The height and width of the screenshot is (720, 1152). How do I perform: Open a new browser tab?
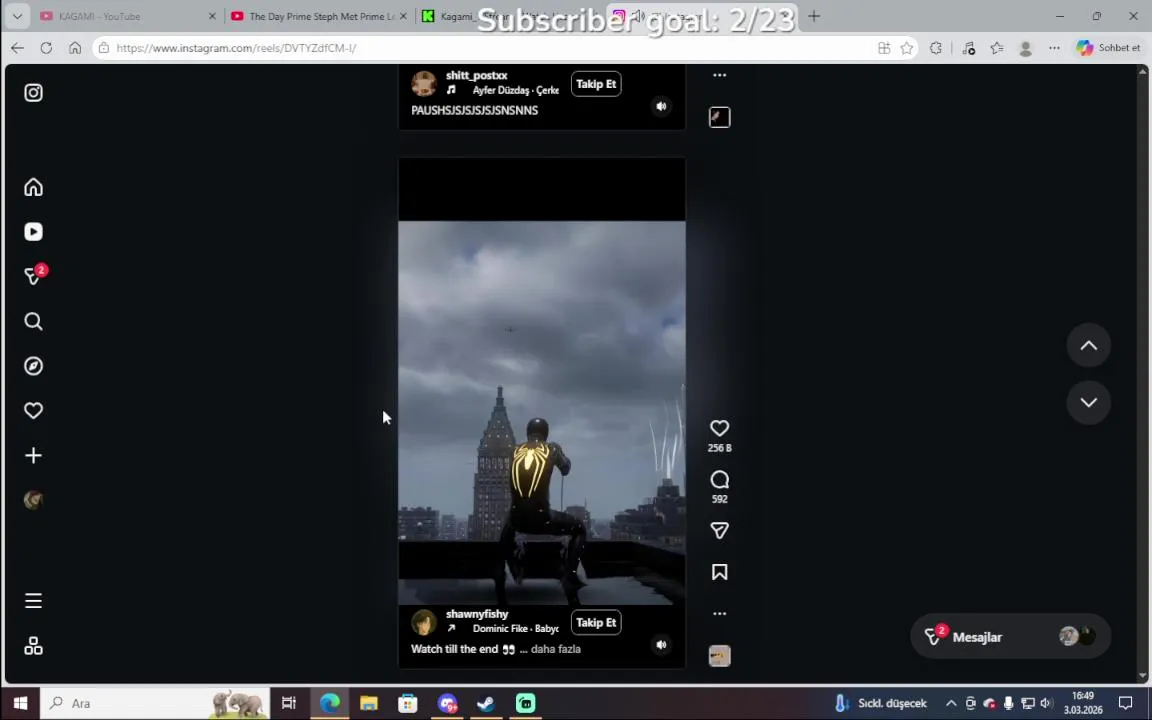click(x=813, y=16)
